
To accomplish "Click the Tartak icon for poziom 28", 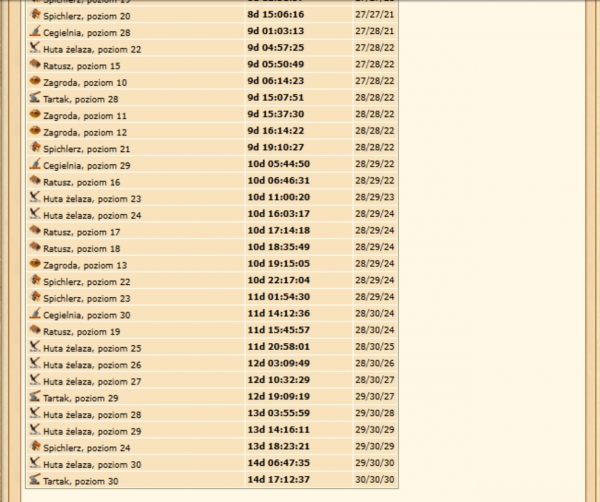I will click(35, 98).
